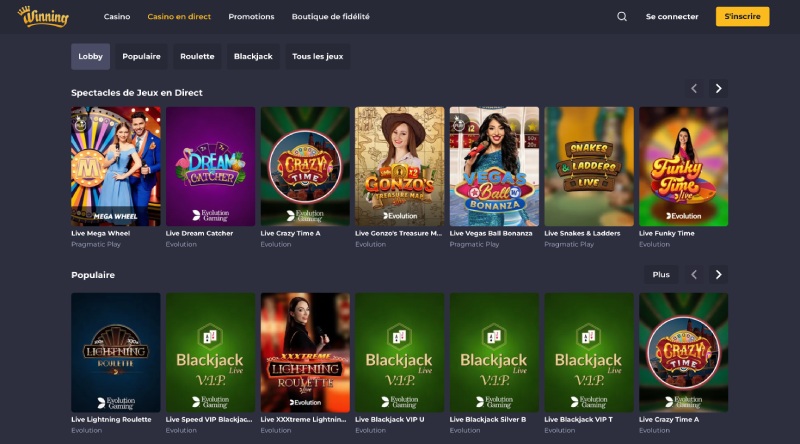The image size is (800, 444).
Task: Switch to the Populaire category tab
Action: tap(141, 57)
